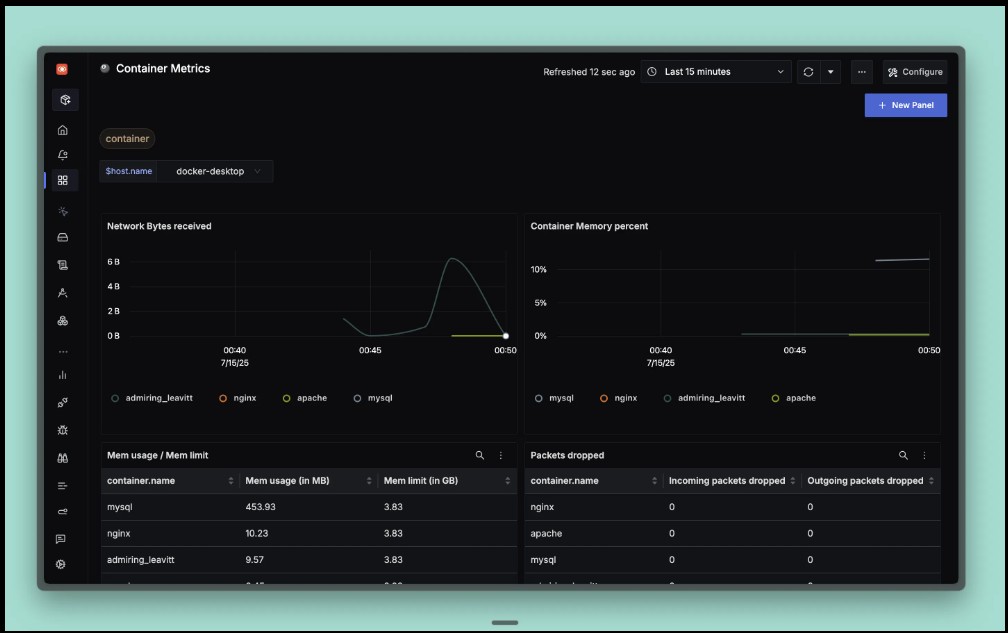Toggle admiring_leavitt series in Container Memory legend
This screenshot has width=1008, height=633.
[x=704, y=398]
